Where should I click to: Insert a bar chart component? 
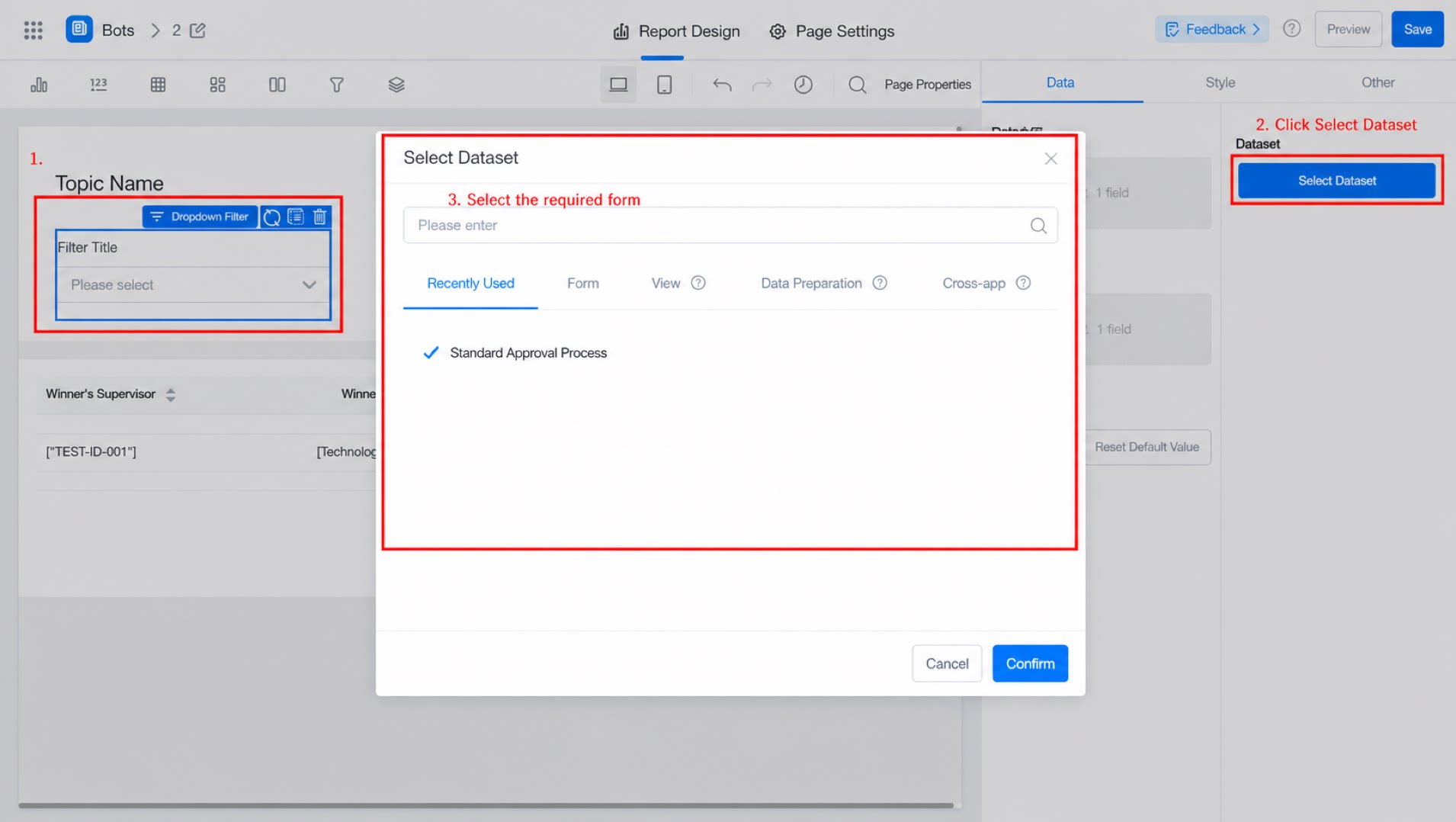[x=39, y=85]
